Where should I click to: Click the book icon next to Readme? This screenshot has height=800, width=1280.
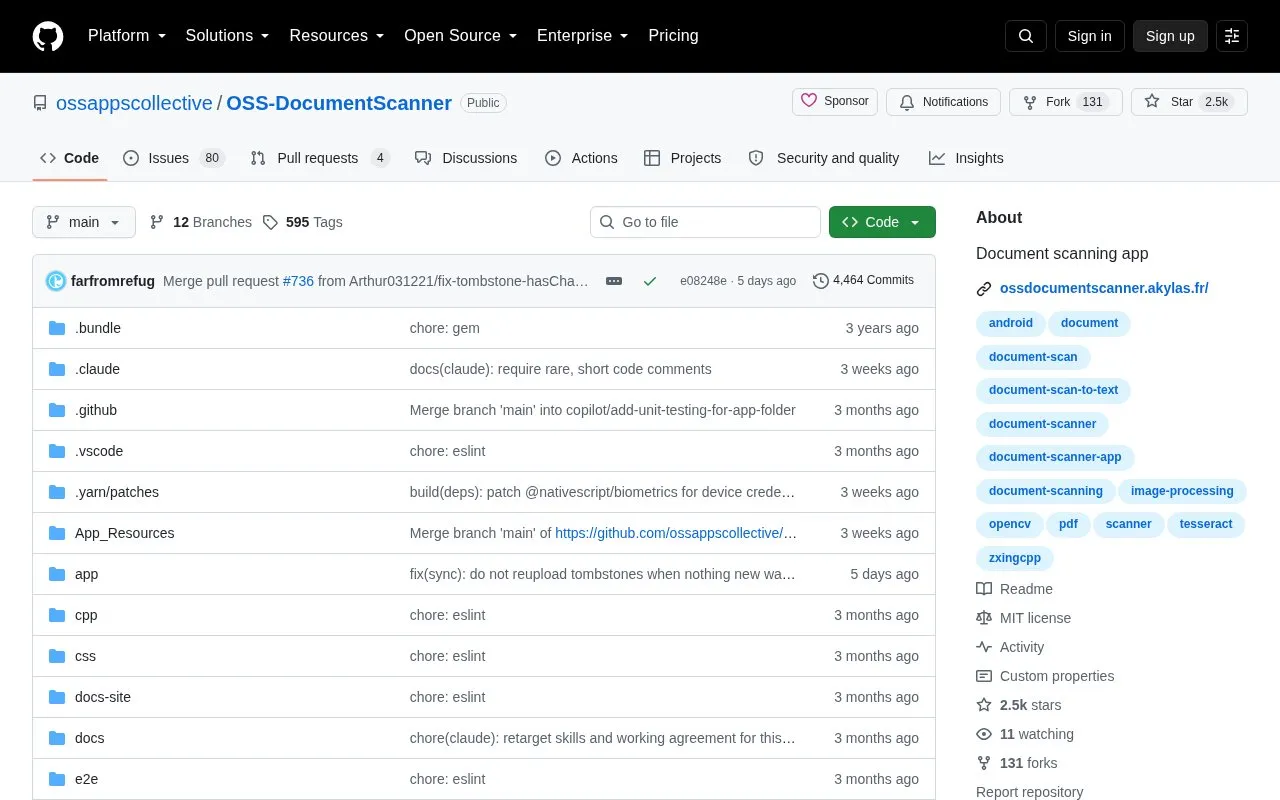tap(984, 589)
